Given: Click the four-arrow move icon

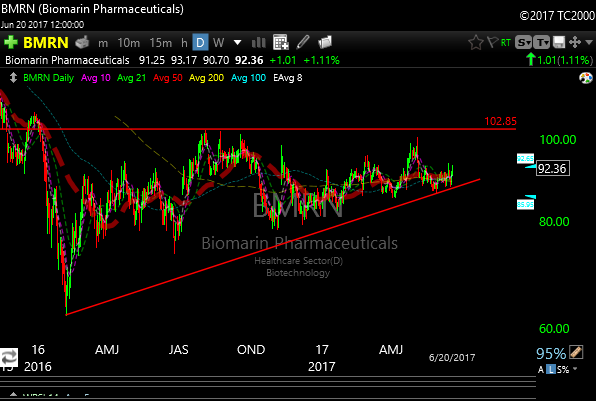Looking at the screenshot, I should pos(575,42).
